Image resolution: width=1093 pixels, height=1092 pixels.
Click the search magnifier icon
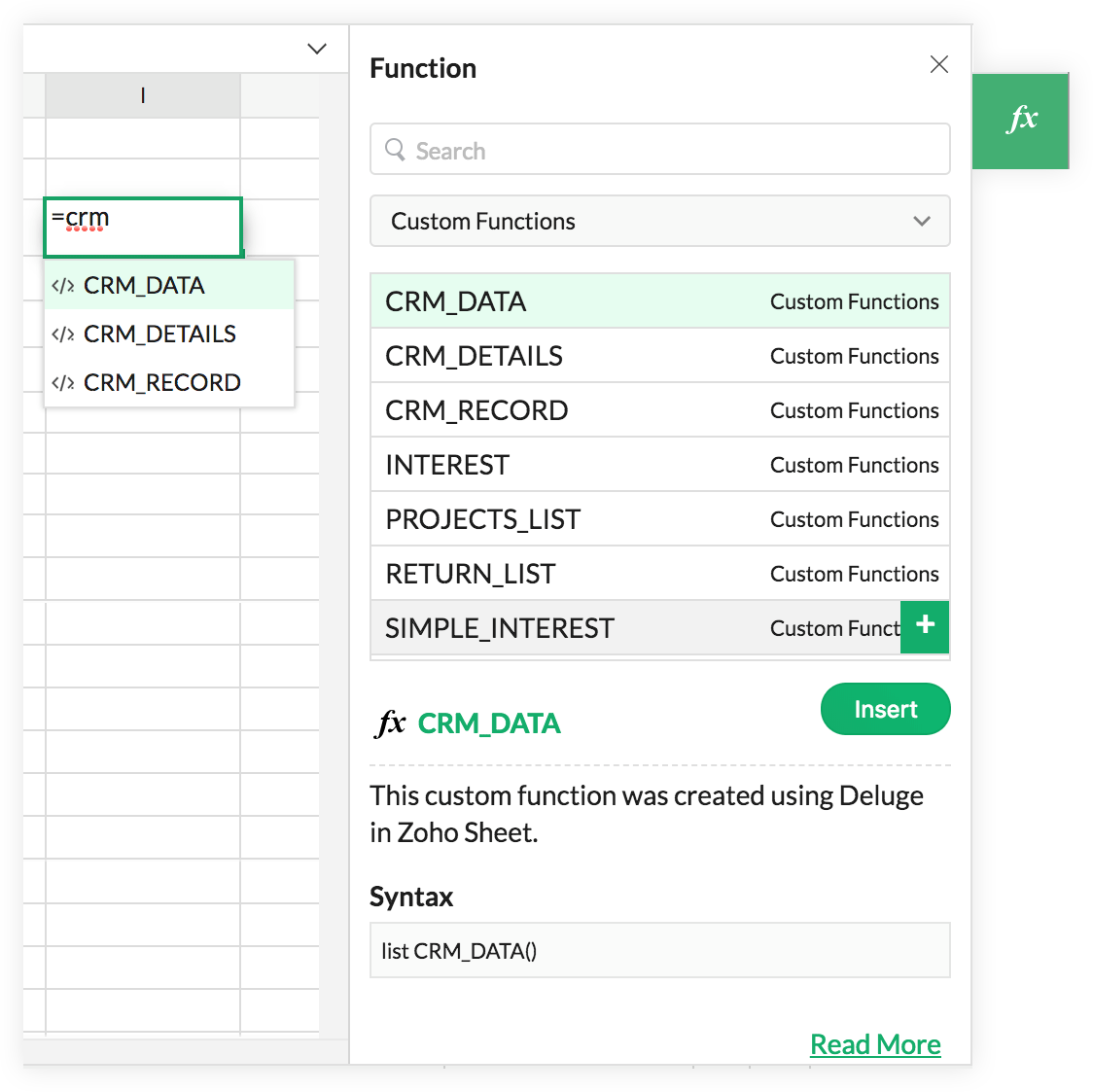click(x=395, y=150)
